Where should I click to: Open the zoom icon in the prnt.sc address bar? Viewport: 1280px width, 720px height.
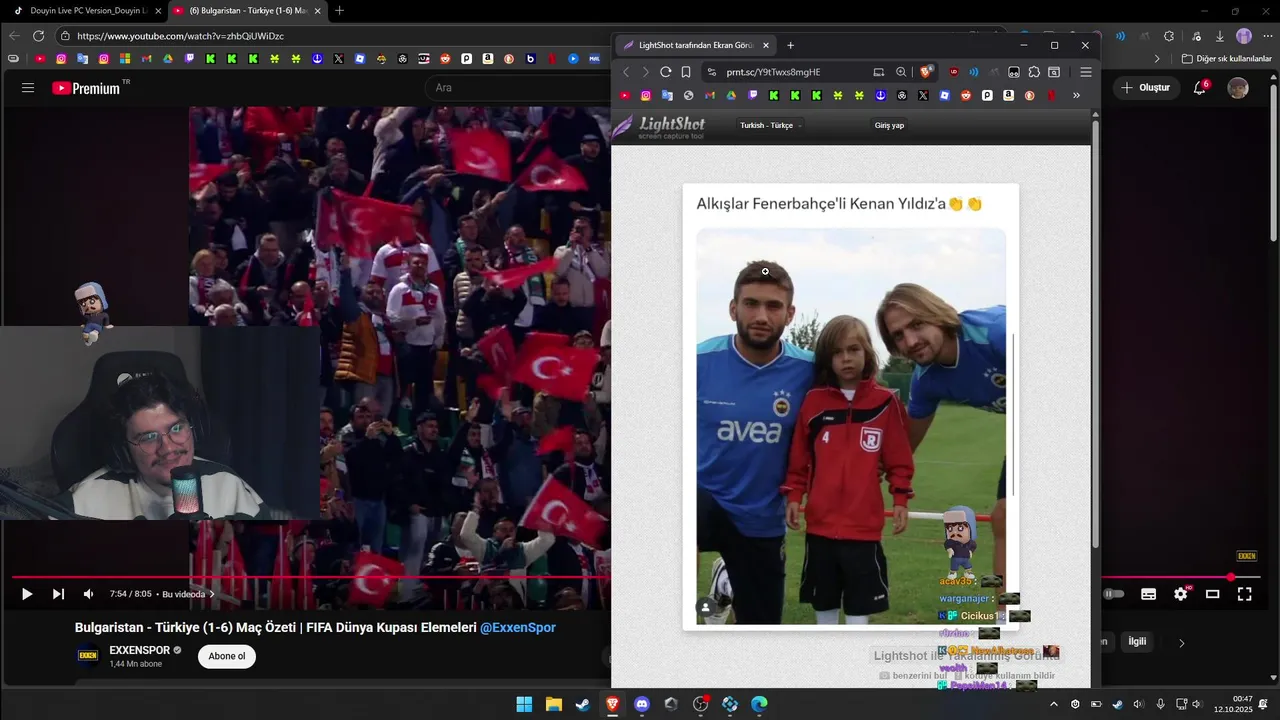tap(901, 72)
